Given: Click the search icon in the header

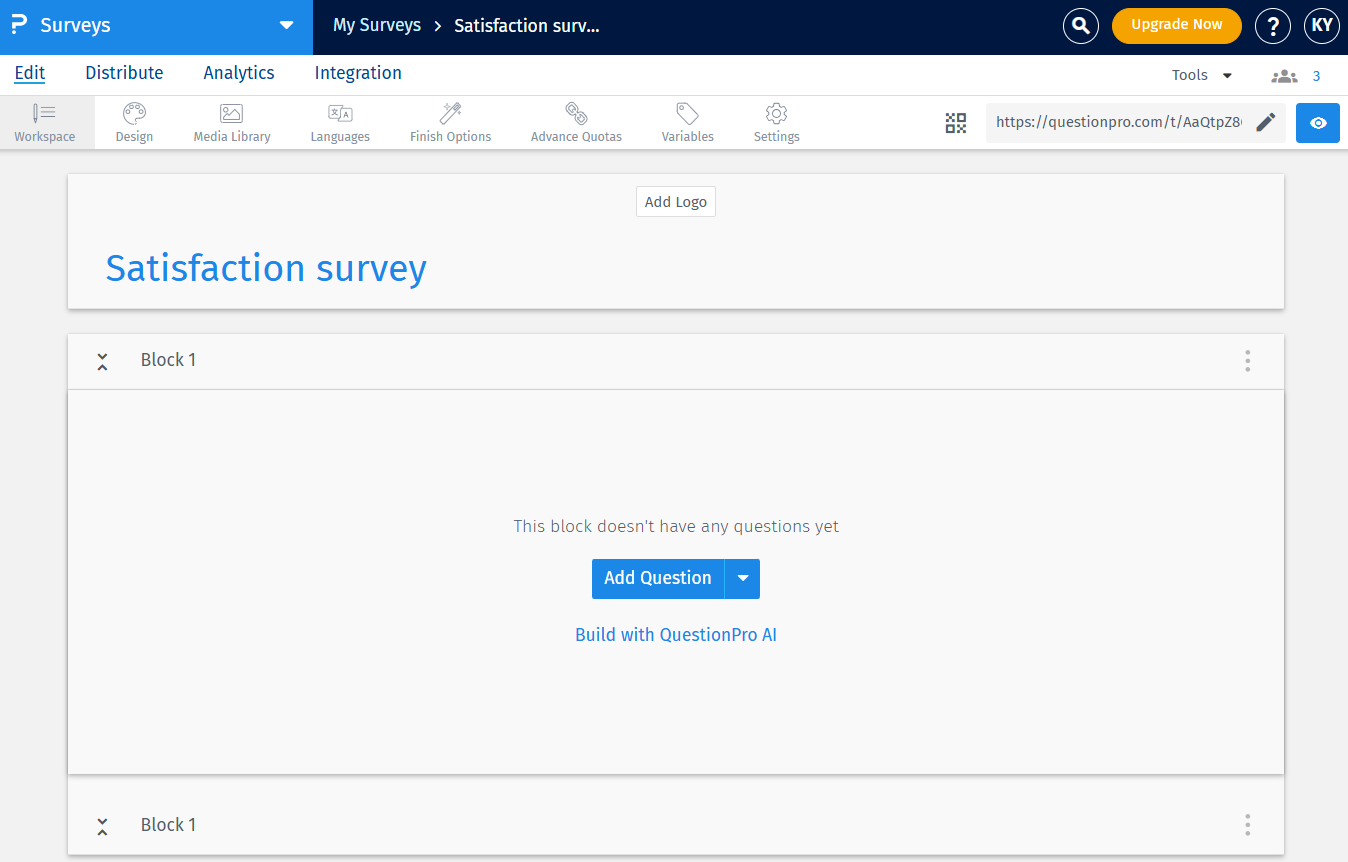Looking at the screenshot, I should click(1081, 26).
